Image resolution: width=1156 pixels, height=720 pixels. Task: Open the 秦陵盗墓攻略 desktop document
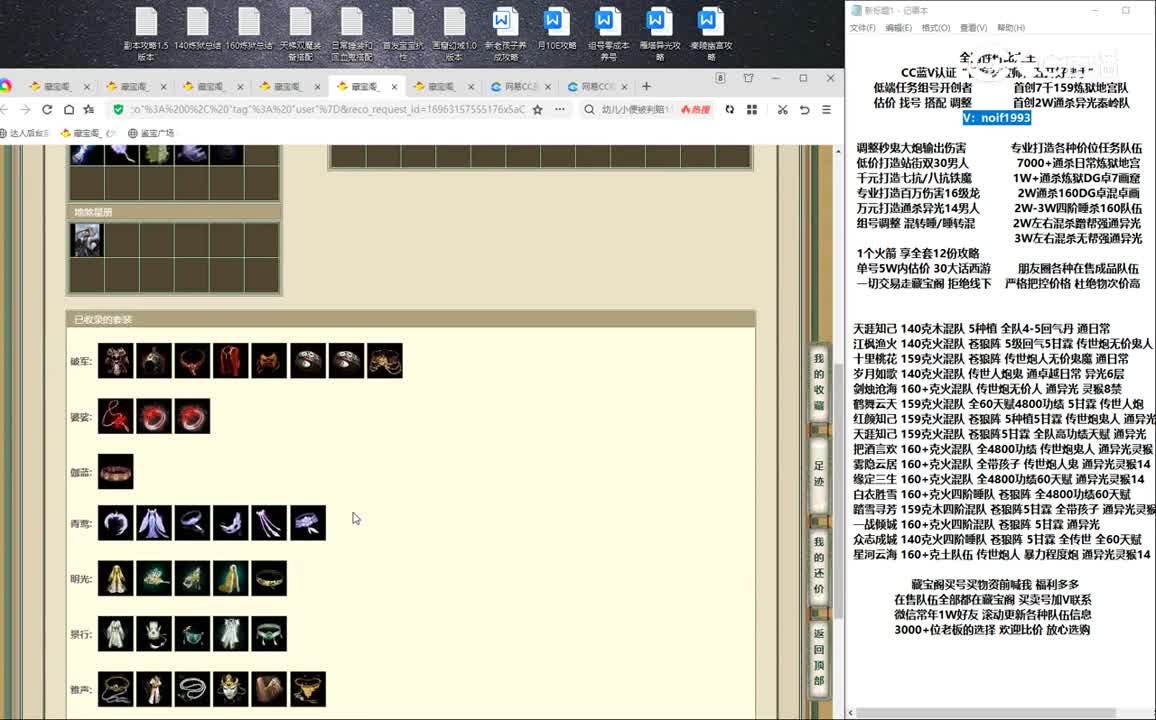coord(711,34)
